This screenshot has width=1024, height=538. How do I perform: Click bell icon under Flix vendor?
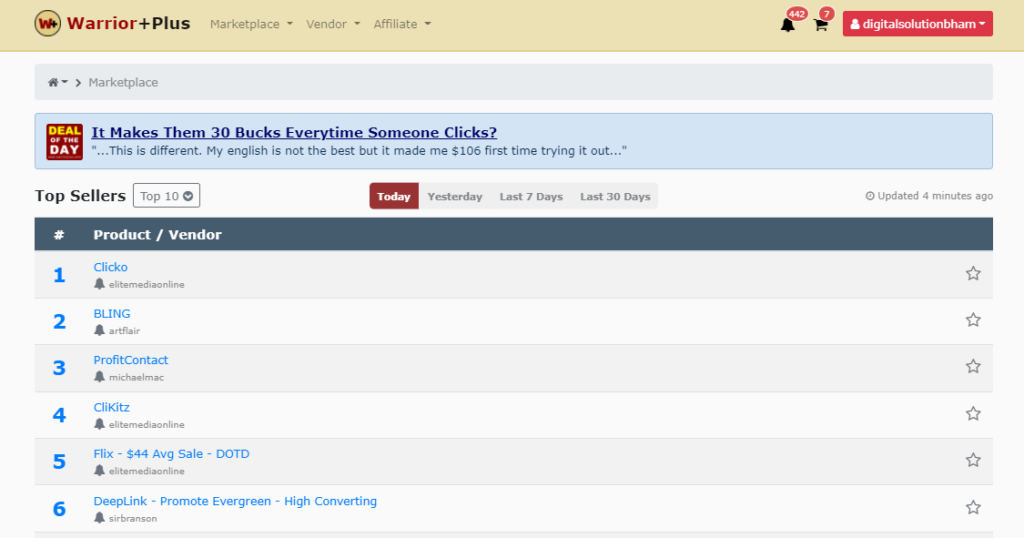point(99,470)
